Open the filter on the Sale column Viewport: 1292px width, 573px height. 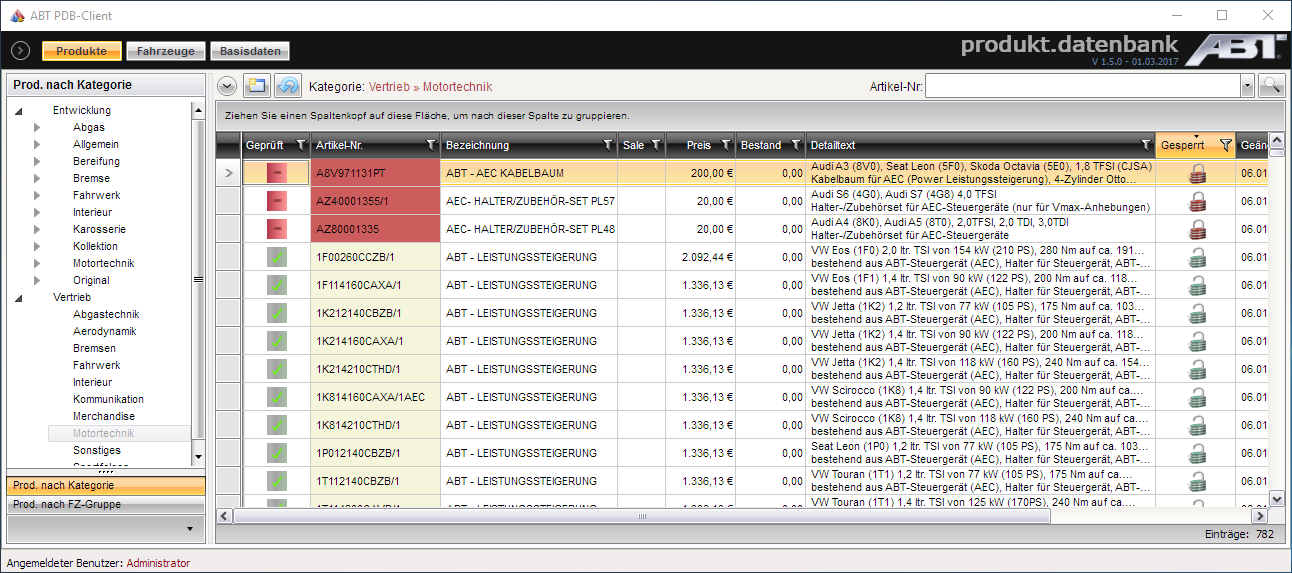[x=656, y=145]
